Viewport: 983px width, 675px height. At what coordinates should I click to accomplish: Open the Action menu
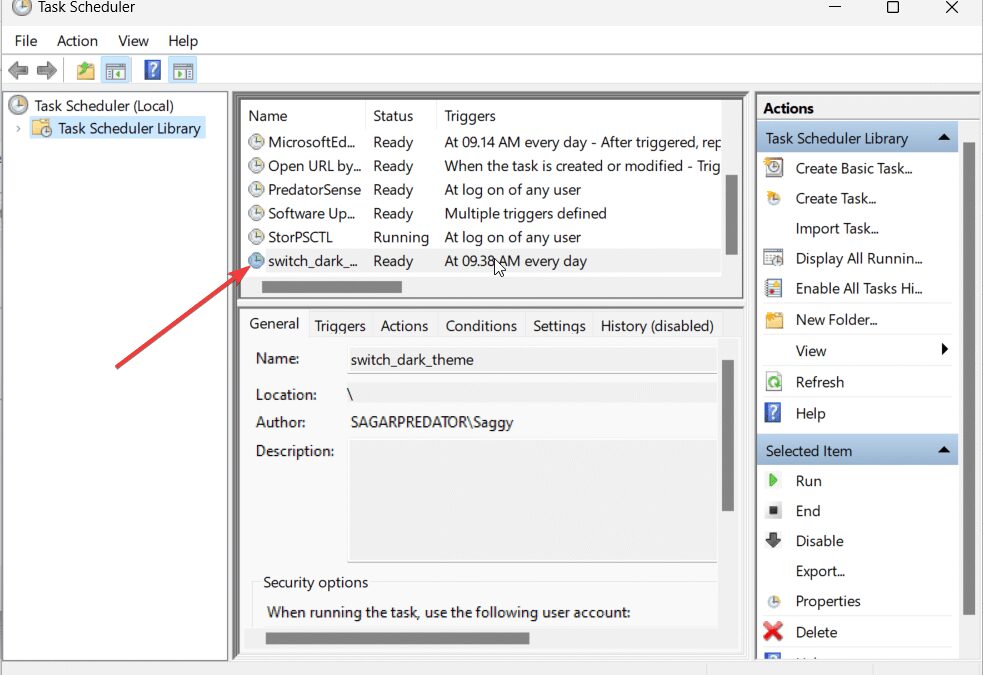click(77, 41)
